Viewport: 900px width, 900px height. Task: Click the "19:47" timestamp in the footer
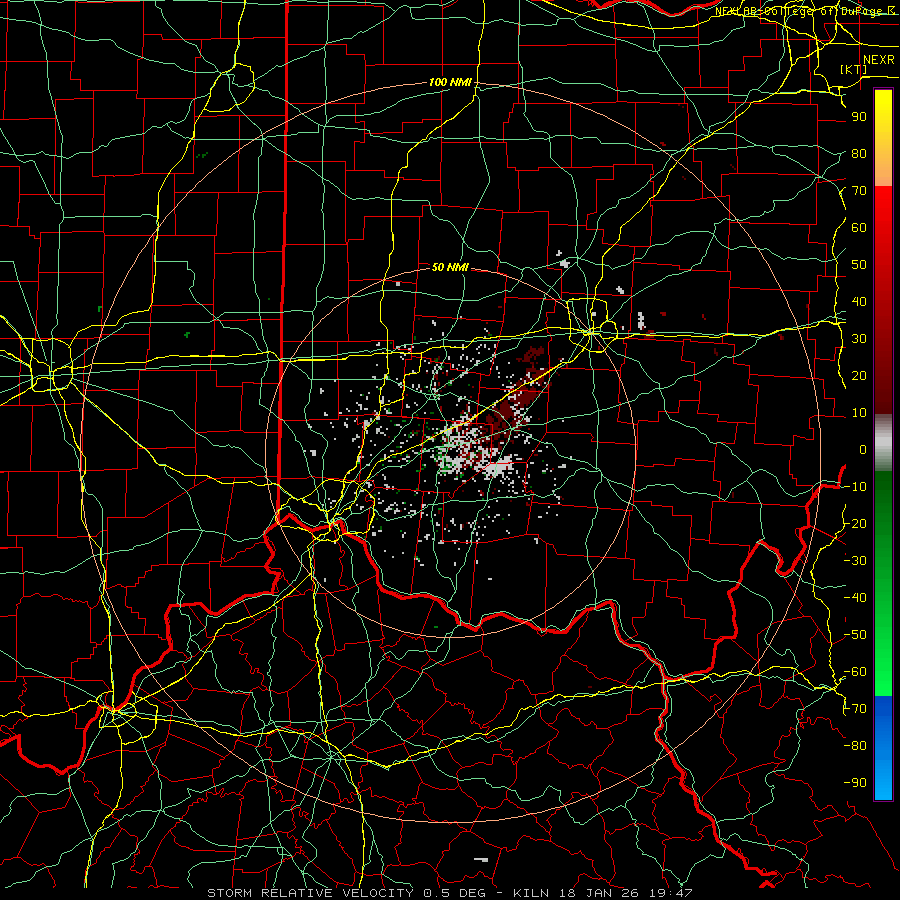[x=671, y=893]
